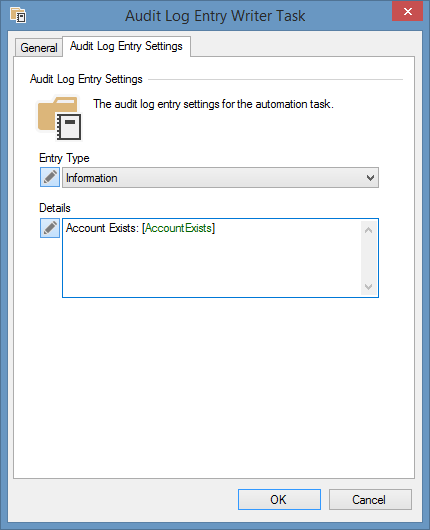
Task: Click the Audit Log Entry Writer Task title
Action: point(215,16)
